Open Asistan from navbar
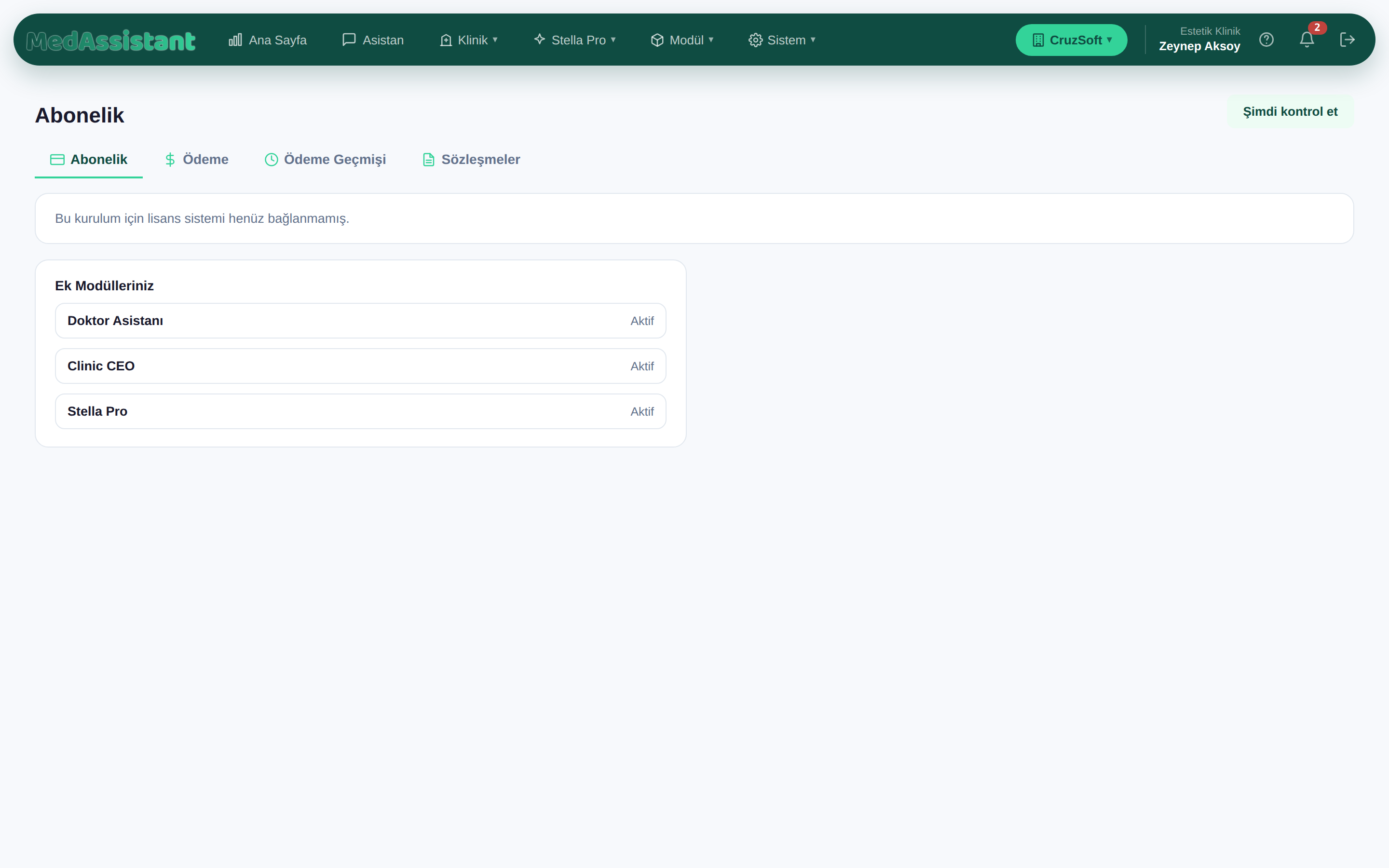Viewport: 1389px width, 868px height. 373,40
